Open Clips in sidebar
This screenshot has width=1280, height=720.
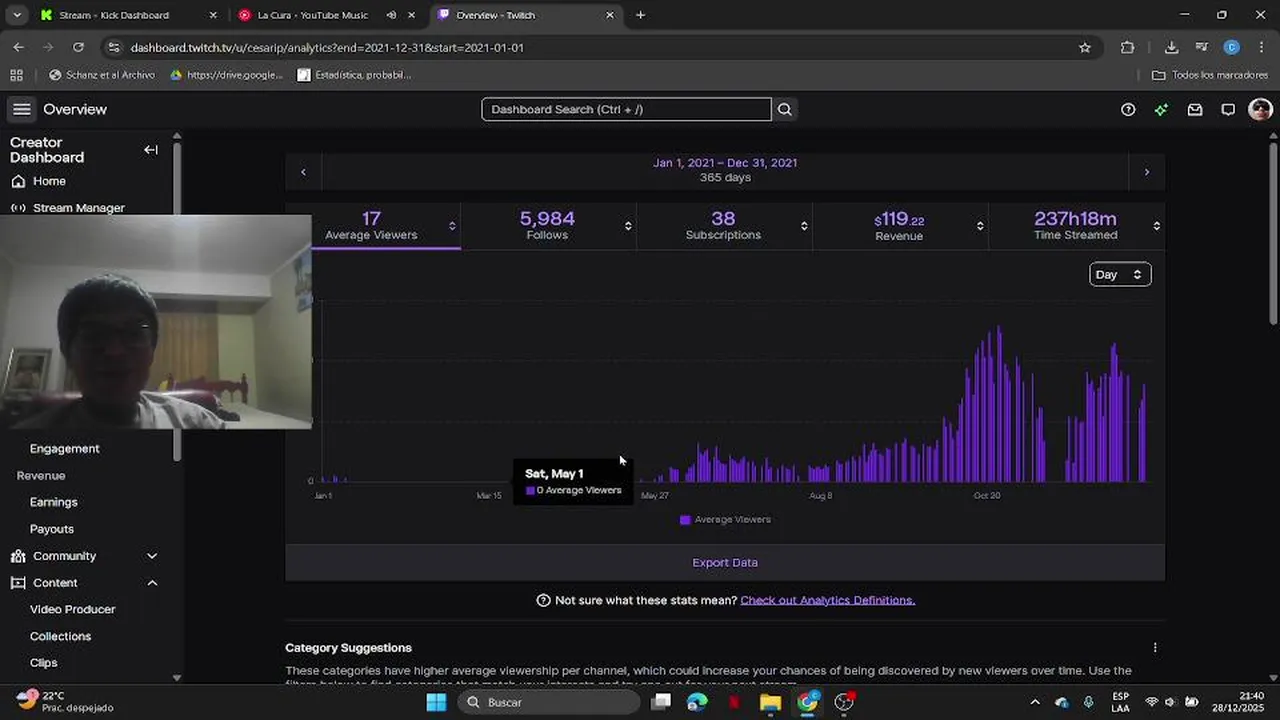tap(44, 663)
